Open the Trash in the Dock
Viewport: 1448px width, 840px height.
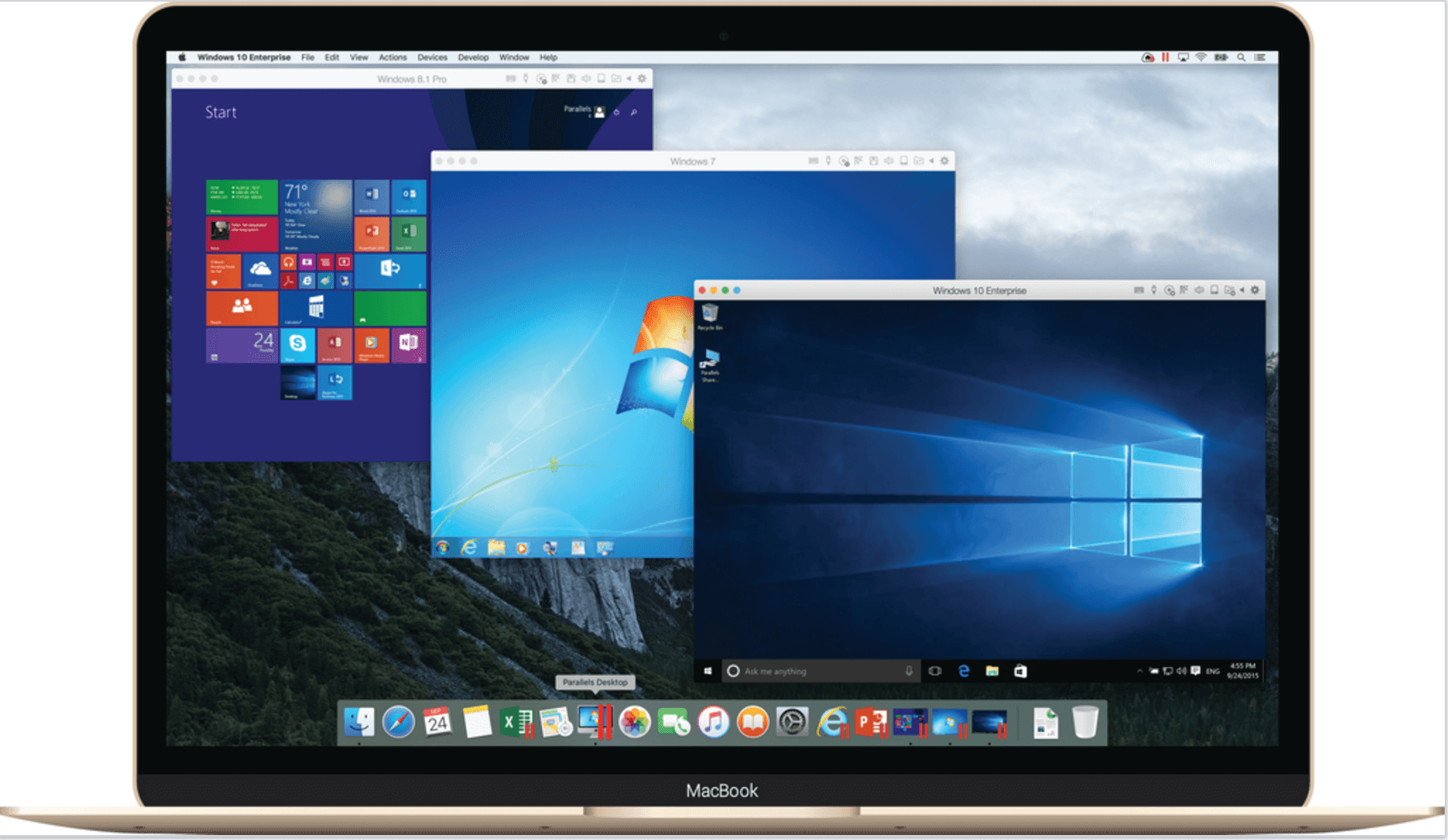[1085, 722]
